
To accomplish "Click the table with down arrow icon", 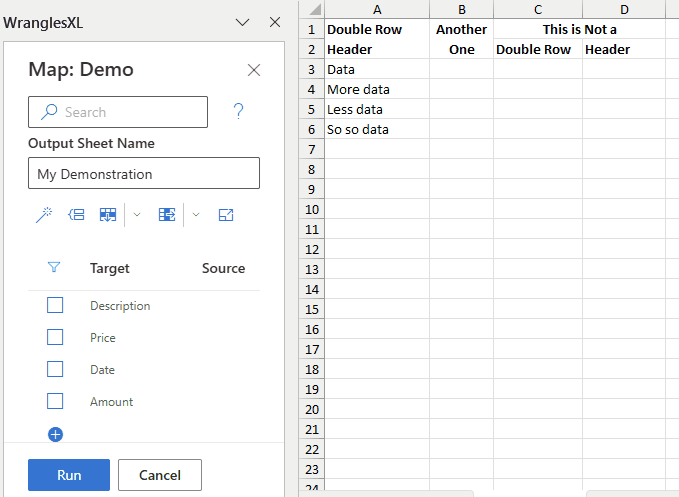I will (108, 214).
